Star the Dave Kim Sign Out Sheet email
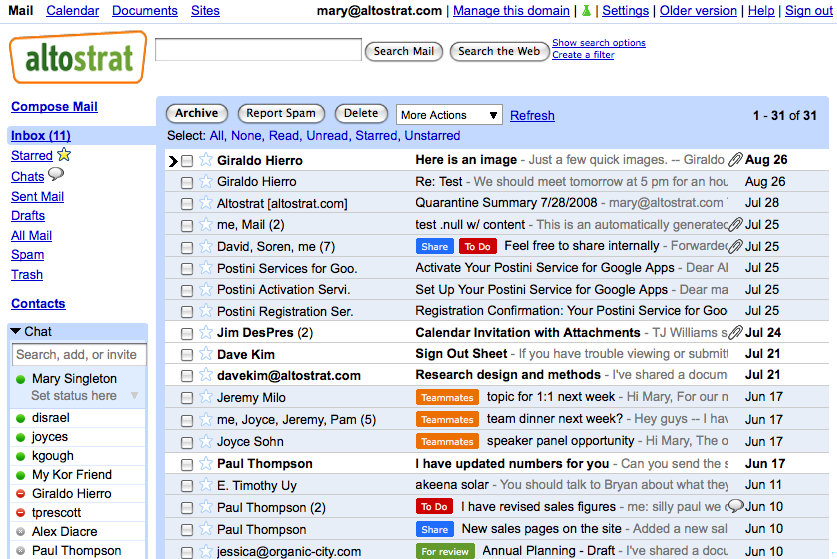Image resolution: width=837 pixels, height=559 pixels. pos(206,353)
